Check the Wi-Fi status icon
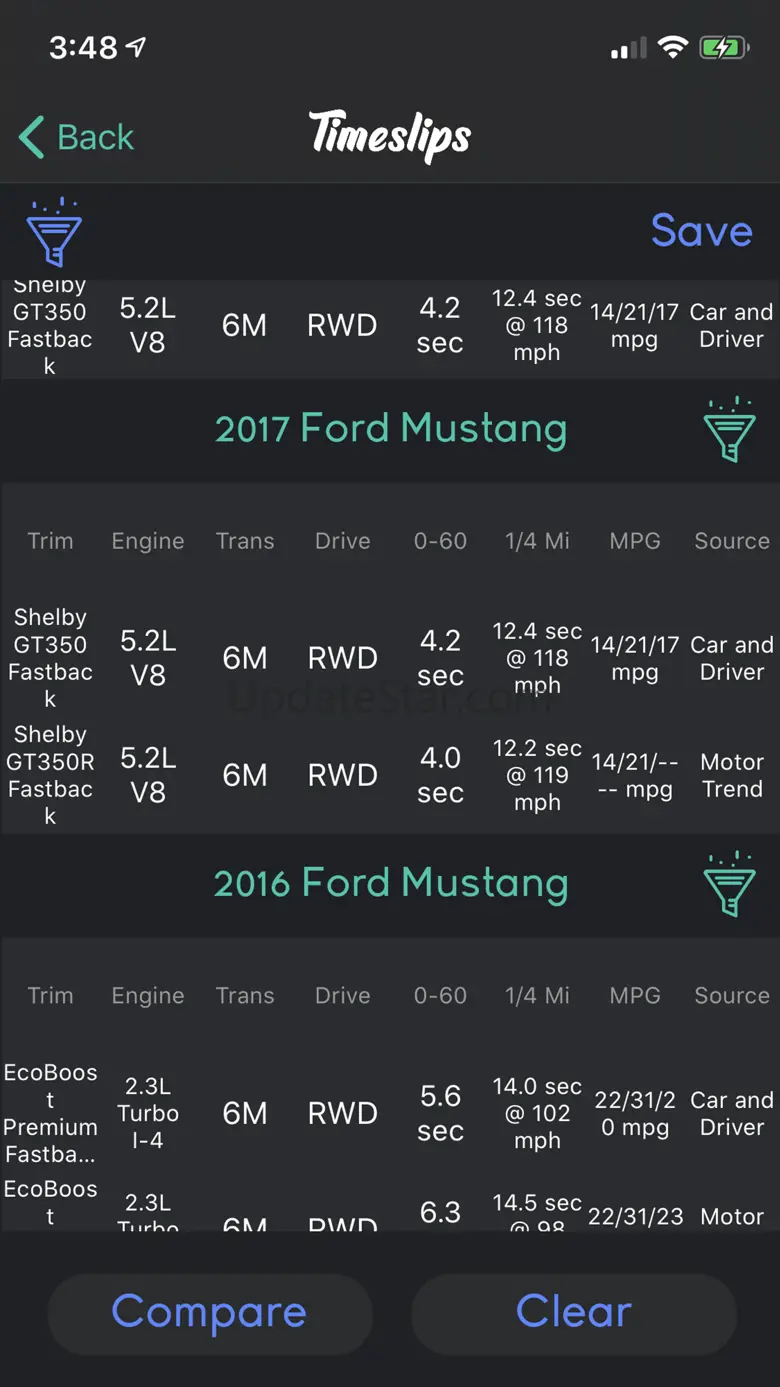The height and width of the screenshot is (1387, 780). 673,47
